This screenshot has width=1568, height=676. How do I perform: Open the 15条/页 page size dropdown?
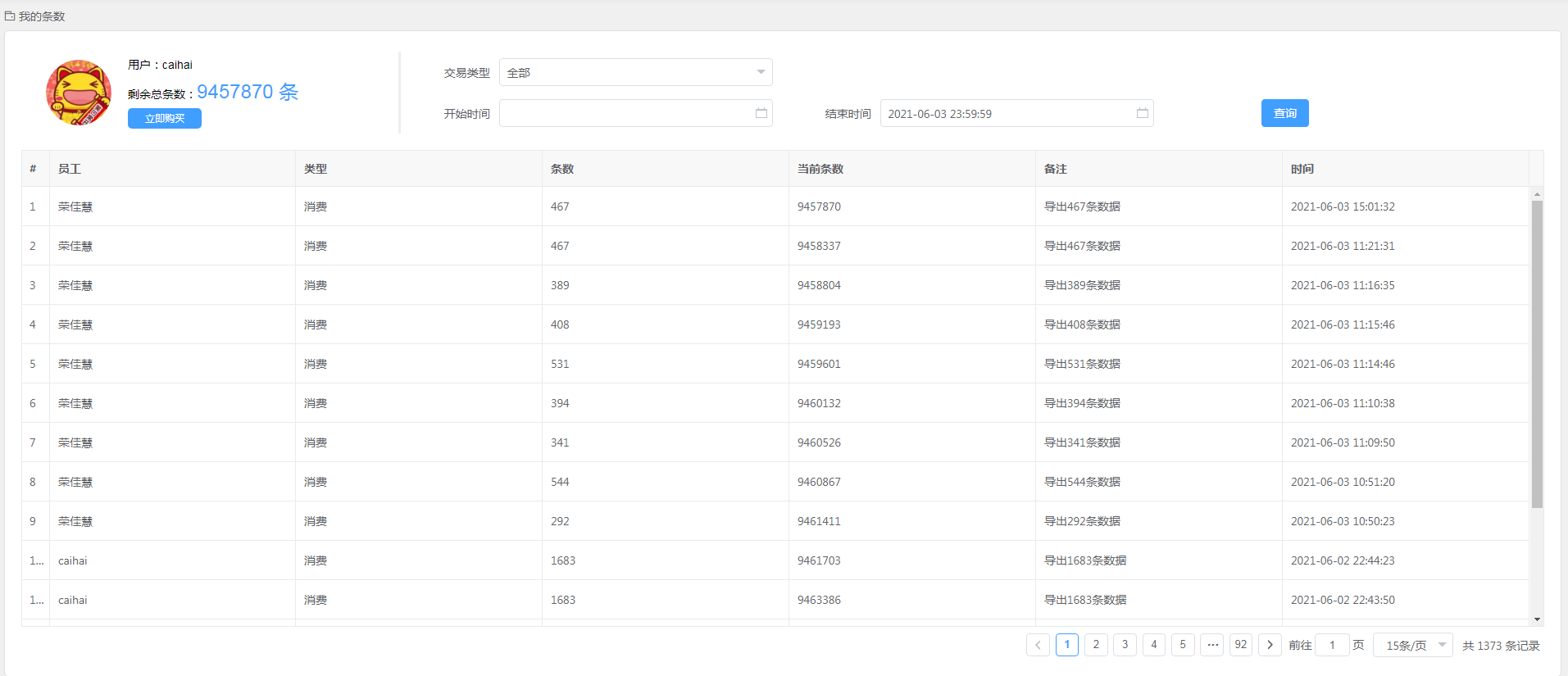click(x=1413, y=646)
